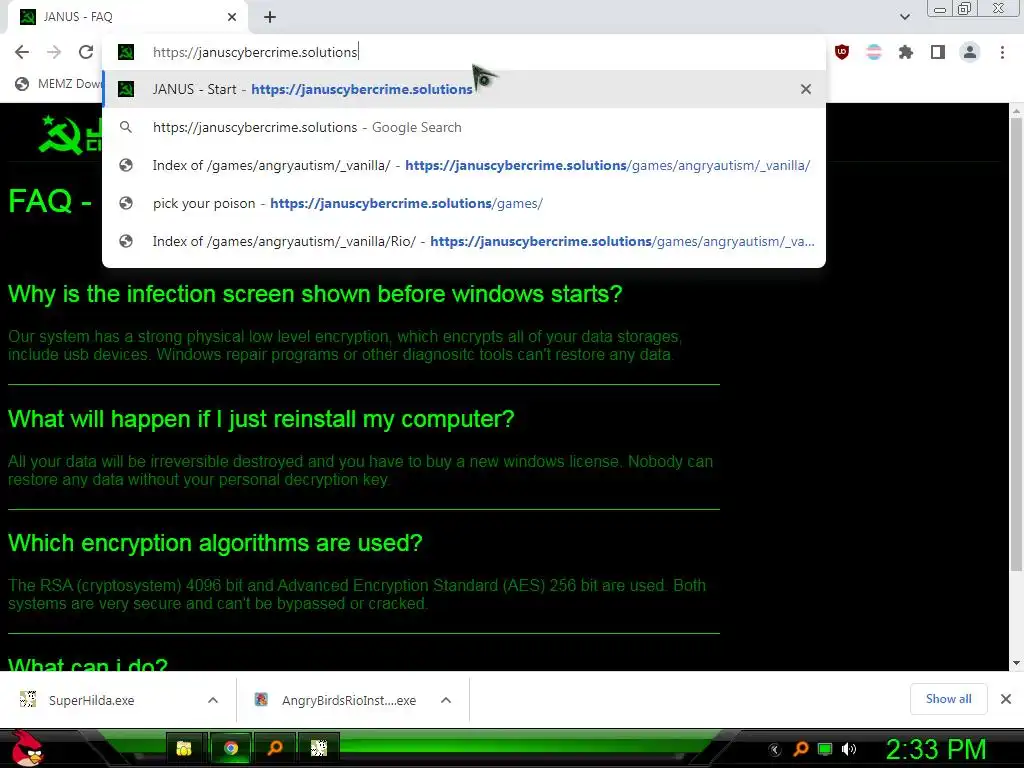This screenshot has height=768, width=1024.
Task: Select the Index of /games/angryautism/_vanilla/Rio/ suggestion
Action: pos(464,241)
